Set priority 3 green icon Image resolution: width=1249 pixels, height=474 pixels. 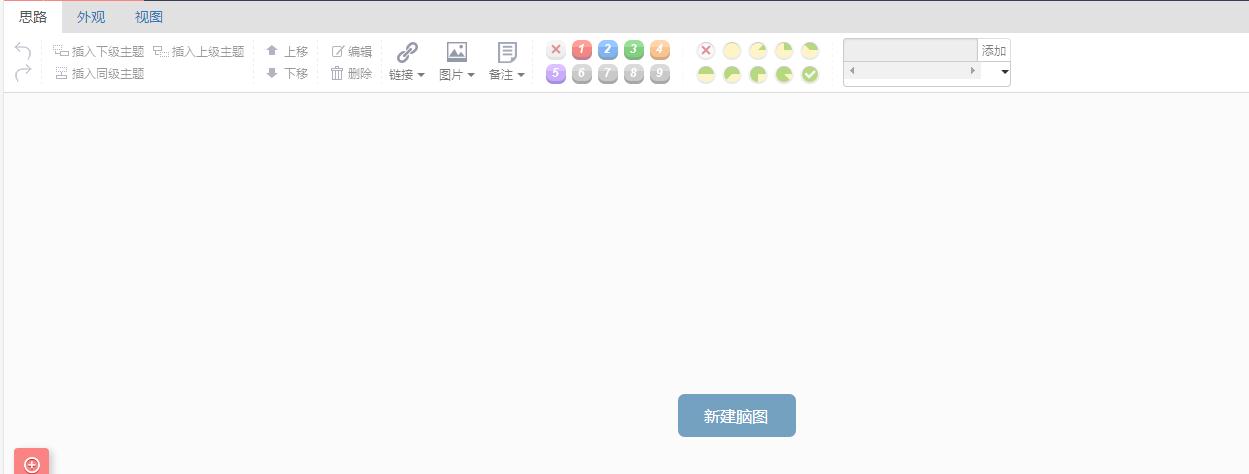pos(634,50)
